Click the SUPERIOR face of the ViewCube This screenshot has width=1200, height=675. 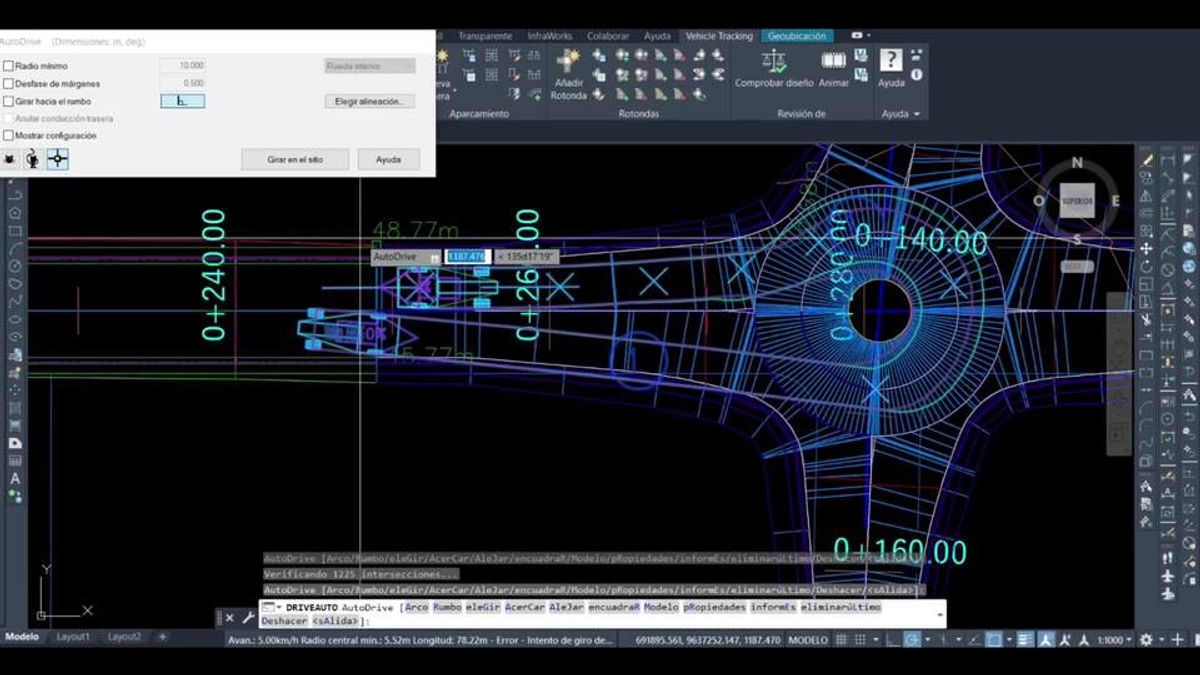[1077, 201]
